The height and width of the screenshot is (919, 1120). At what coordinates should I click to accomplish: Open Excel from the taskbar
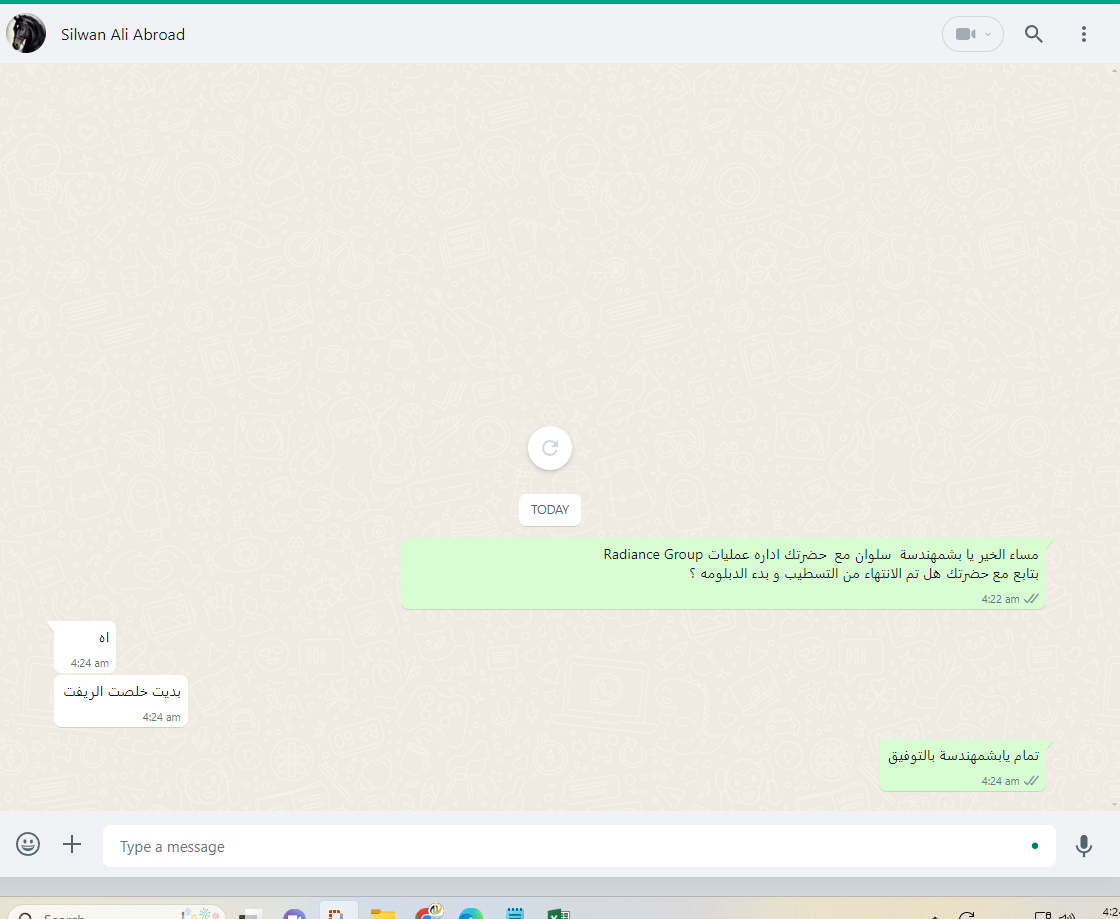pos(558,913)
